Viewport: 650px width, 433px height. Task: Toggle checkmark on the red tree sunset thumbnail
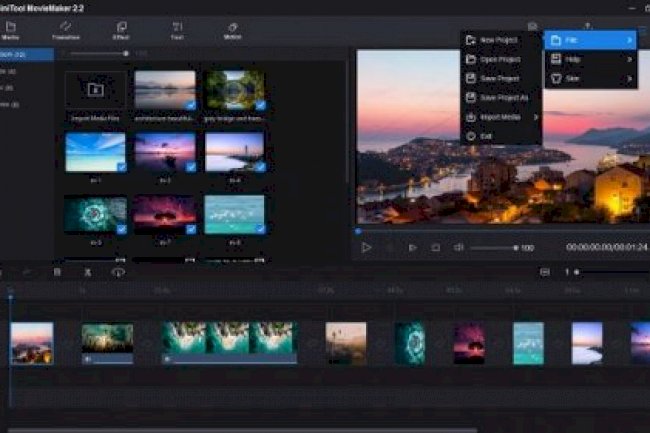pyautogui.click(x=191, y=229)
